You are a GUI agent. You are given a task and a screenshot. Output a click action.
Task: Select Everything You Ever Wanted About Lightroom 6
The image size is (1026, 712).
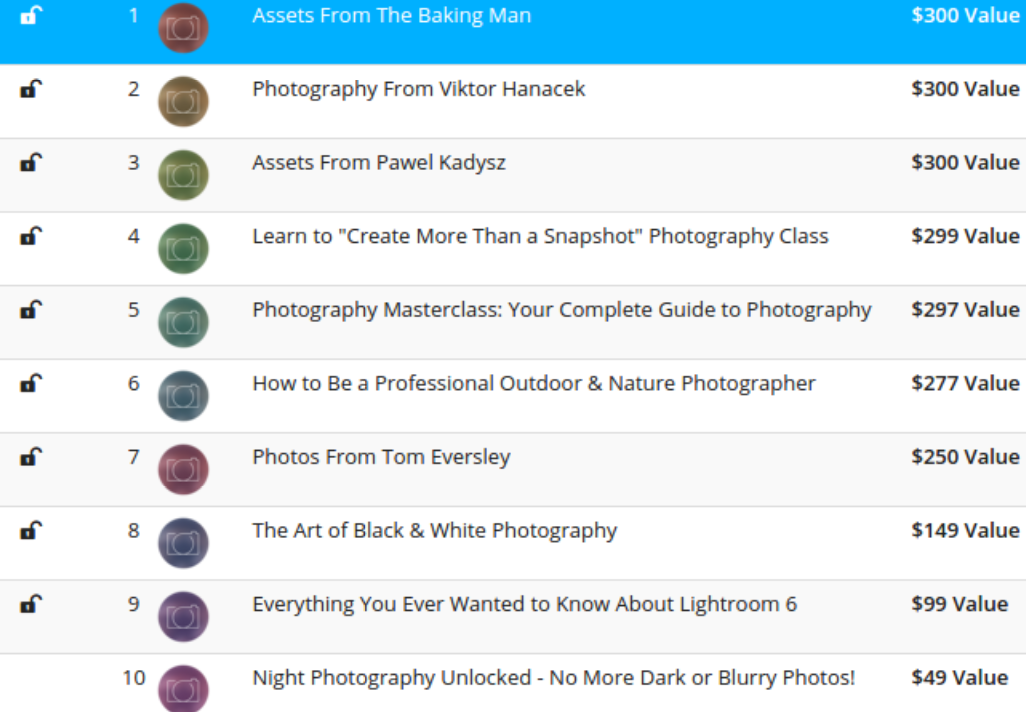524,605
